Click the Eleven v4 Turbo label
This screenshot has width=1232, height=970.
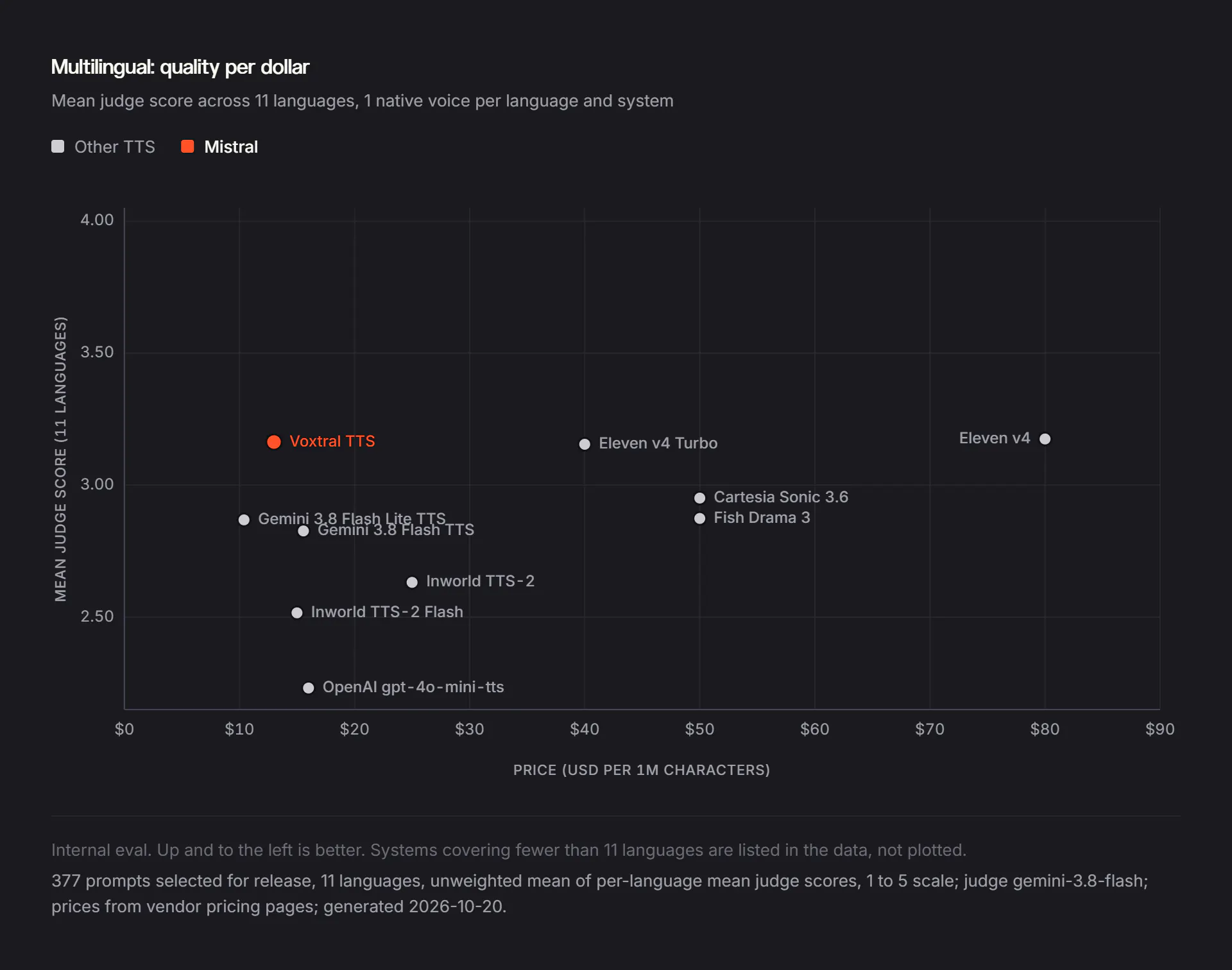click(658, 443)
